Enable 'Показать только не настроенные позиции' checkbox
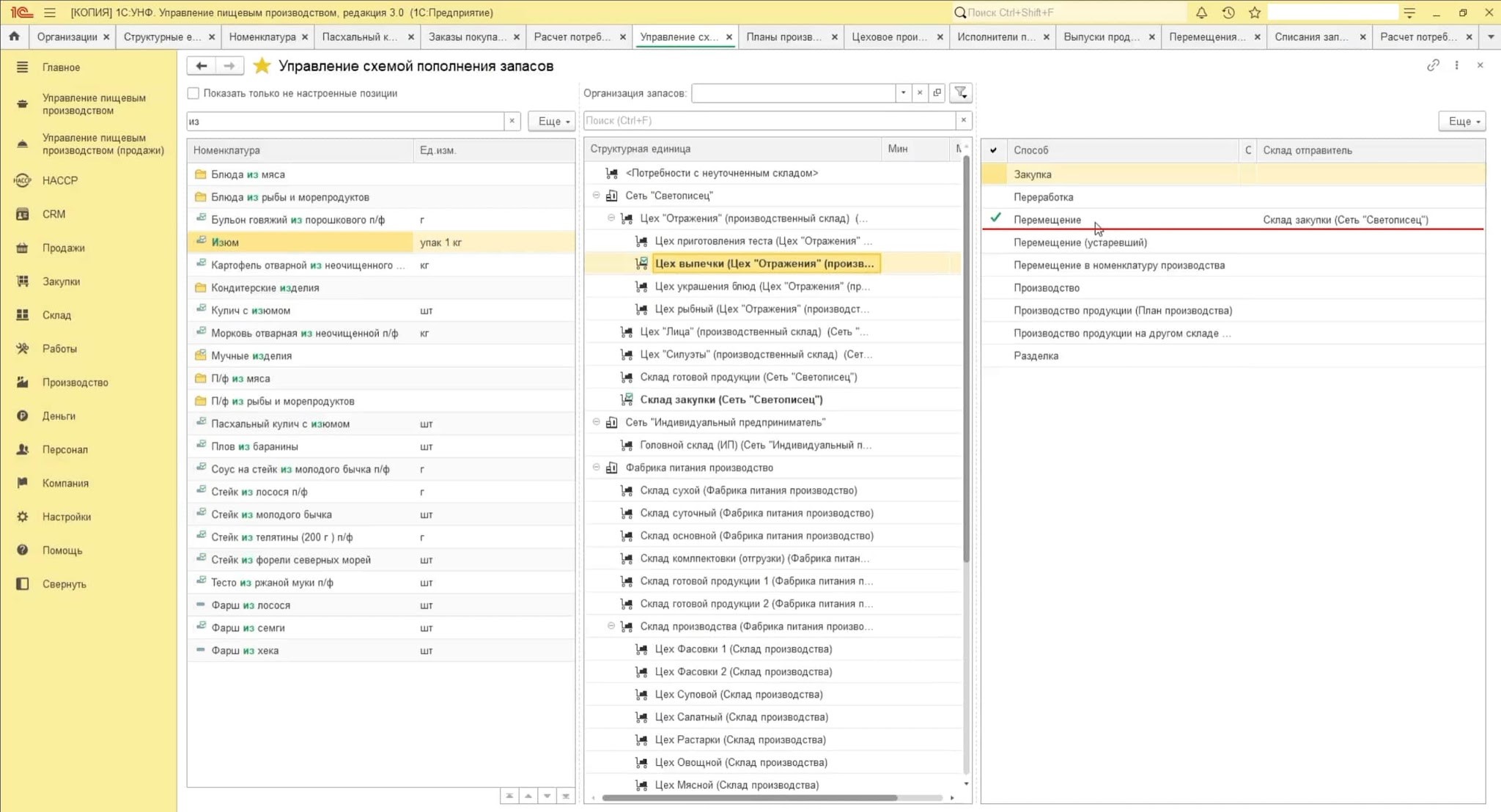Image resolution: width=1501 pixels, height=812 pixels. click(x=193, y=93)
